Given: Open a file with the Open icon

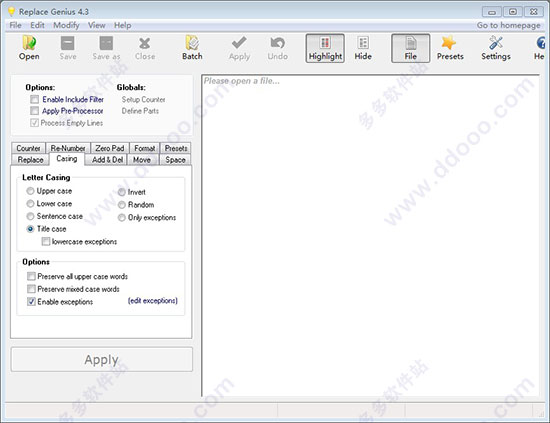Looking at the screenshot, I should point(29,48).
